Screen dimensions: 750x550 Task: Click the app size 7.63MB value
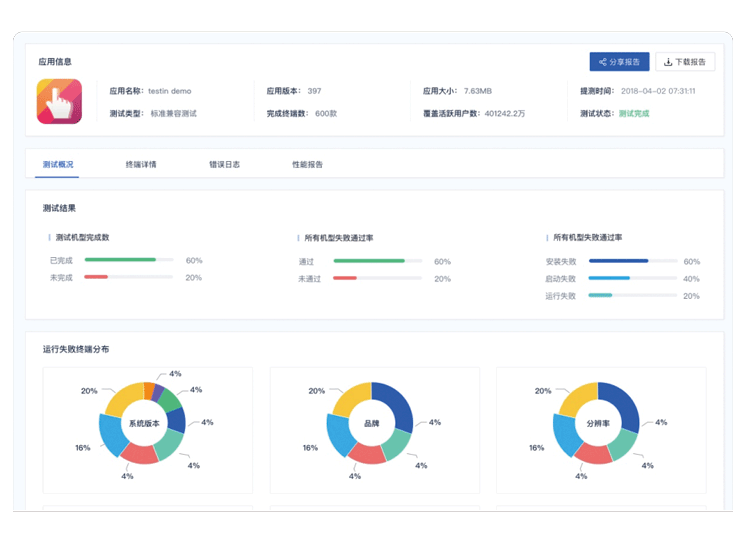point(477,91)
